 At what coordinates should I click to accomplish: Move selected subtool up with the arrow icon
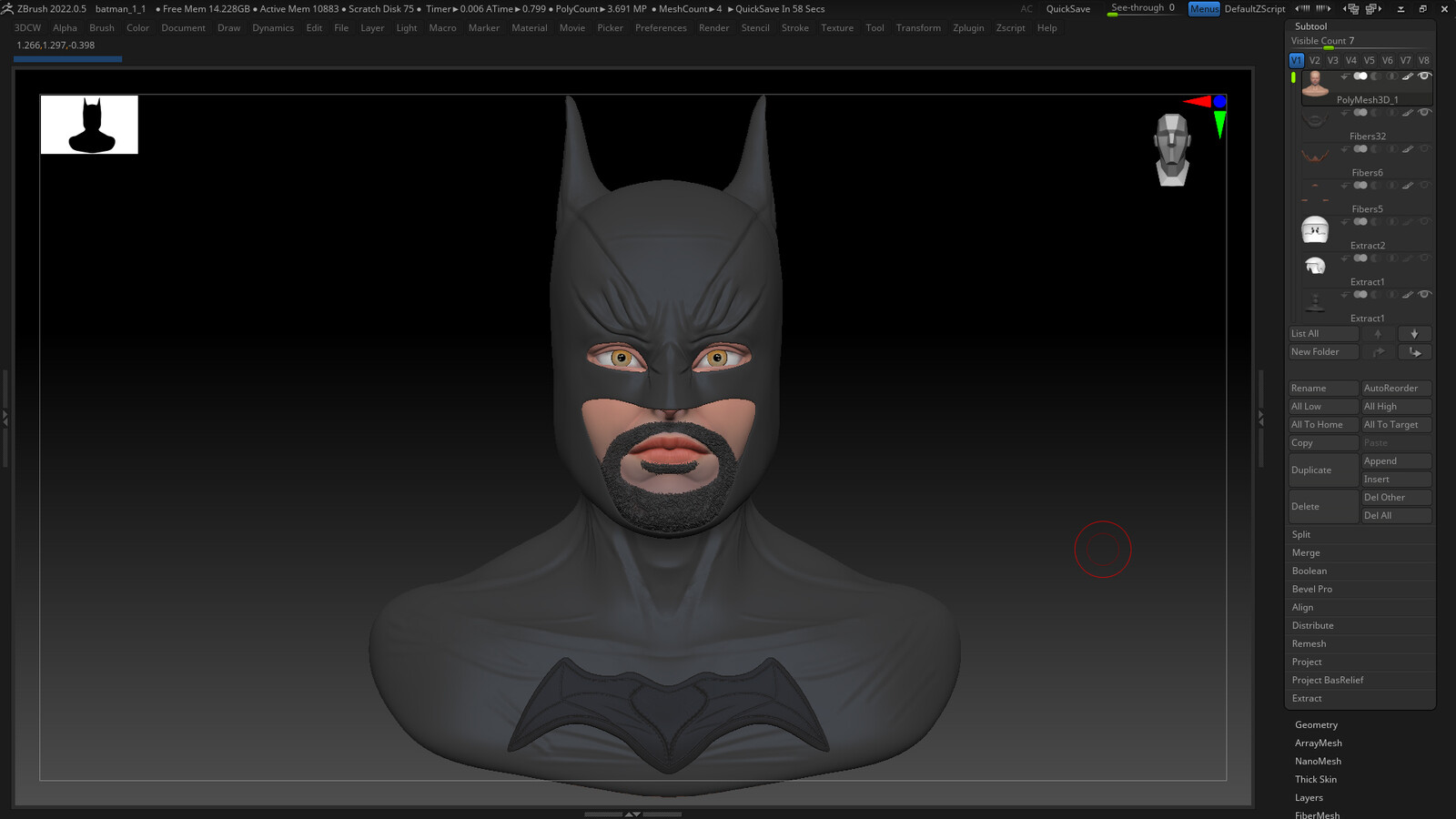(1378, 334)
